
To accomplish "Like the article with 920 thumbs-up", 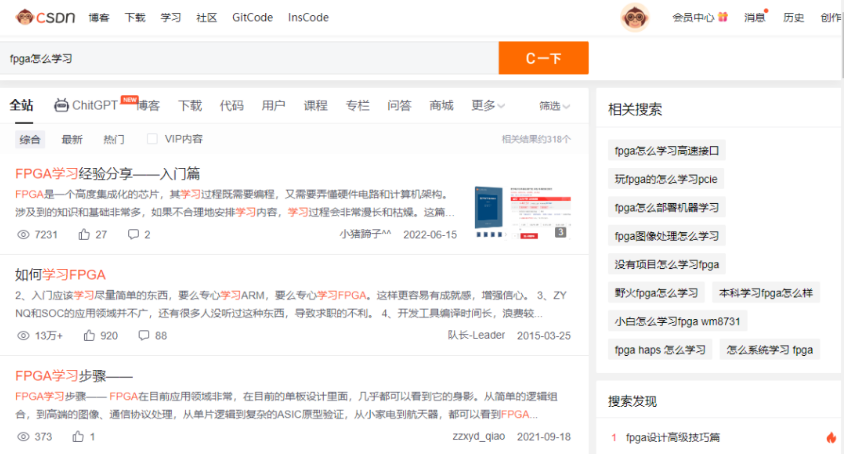I will pos(89,336).
